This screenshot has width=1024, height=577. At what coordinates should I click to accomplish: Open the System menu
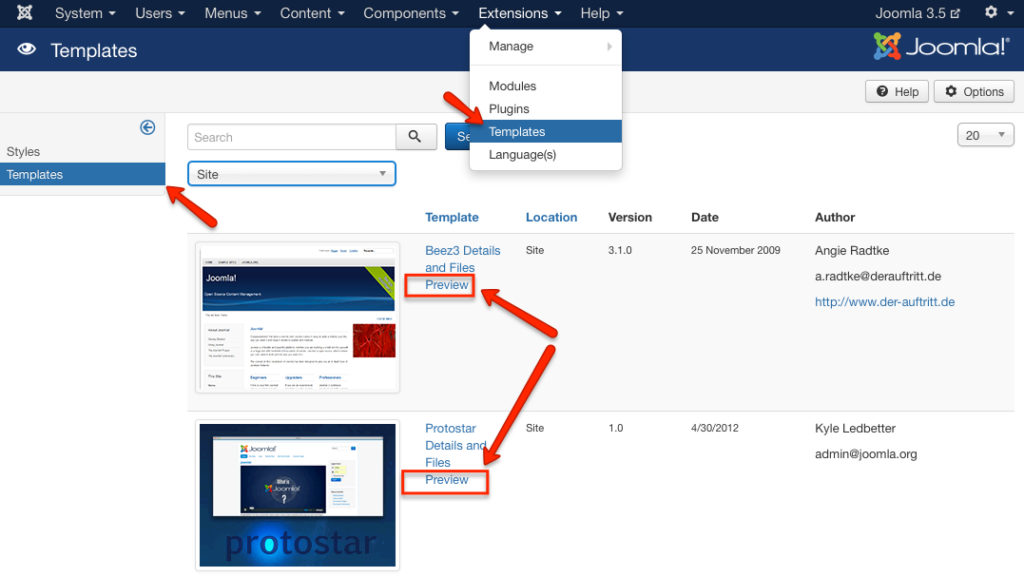(85, 13)
